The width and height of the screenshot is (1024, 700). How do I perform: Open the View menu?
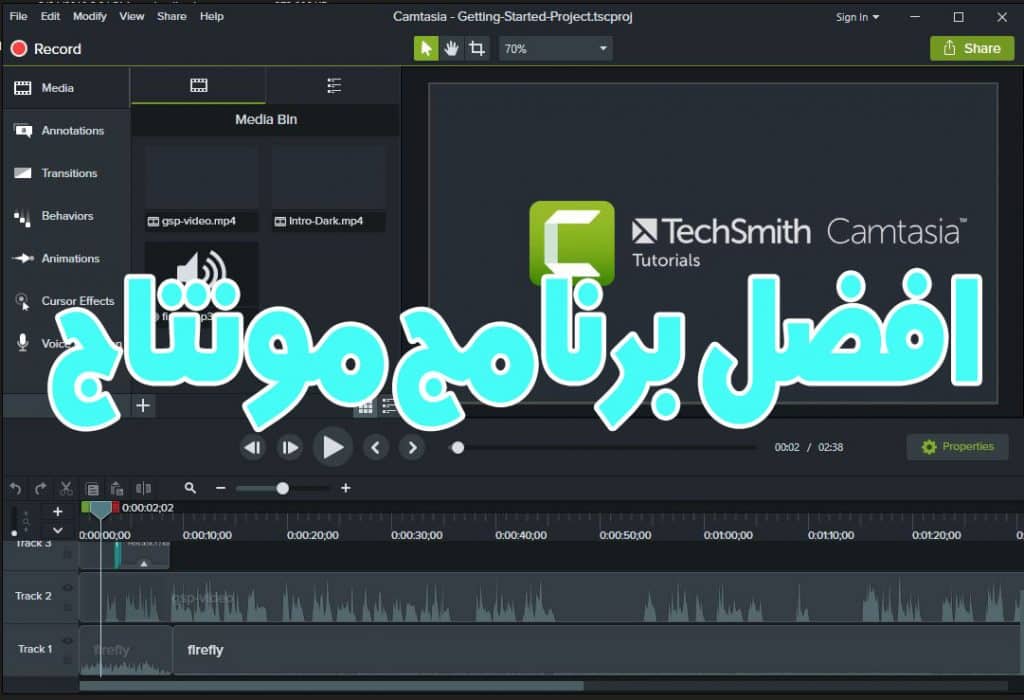pyautogui.click(x=131, y=16)
